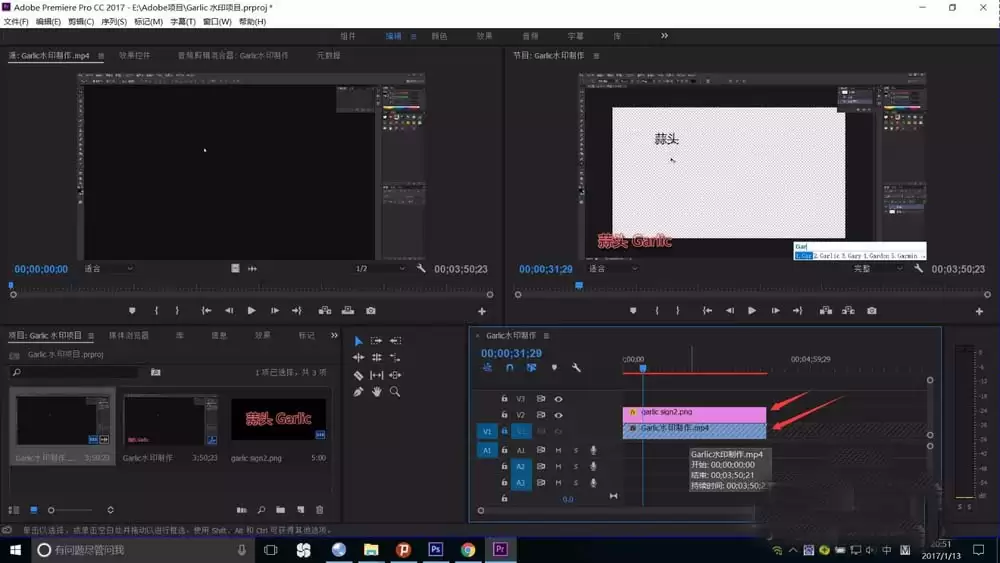Export frame with Program Monitor camera icon
1000x563 pixels.
pos(872,311)
